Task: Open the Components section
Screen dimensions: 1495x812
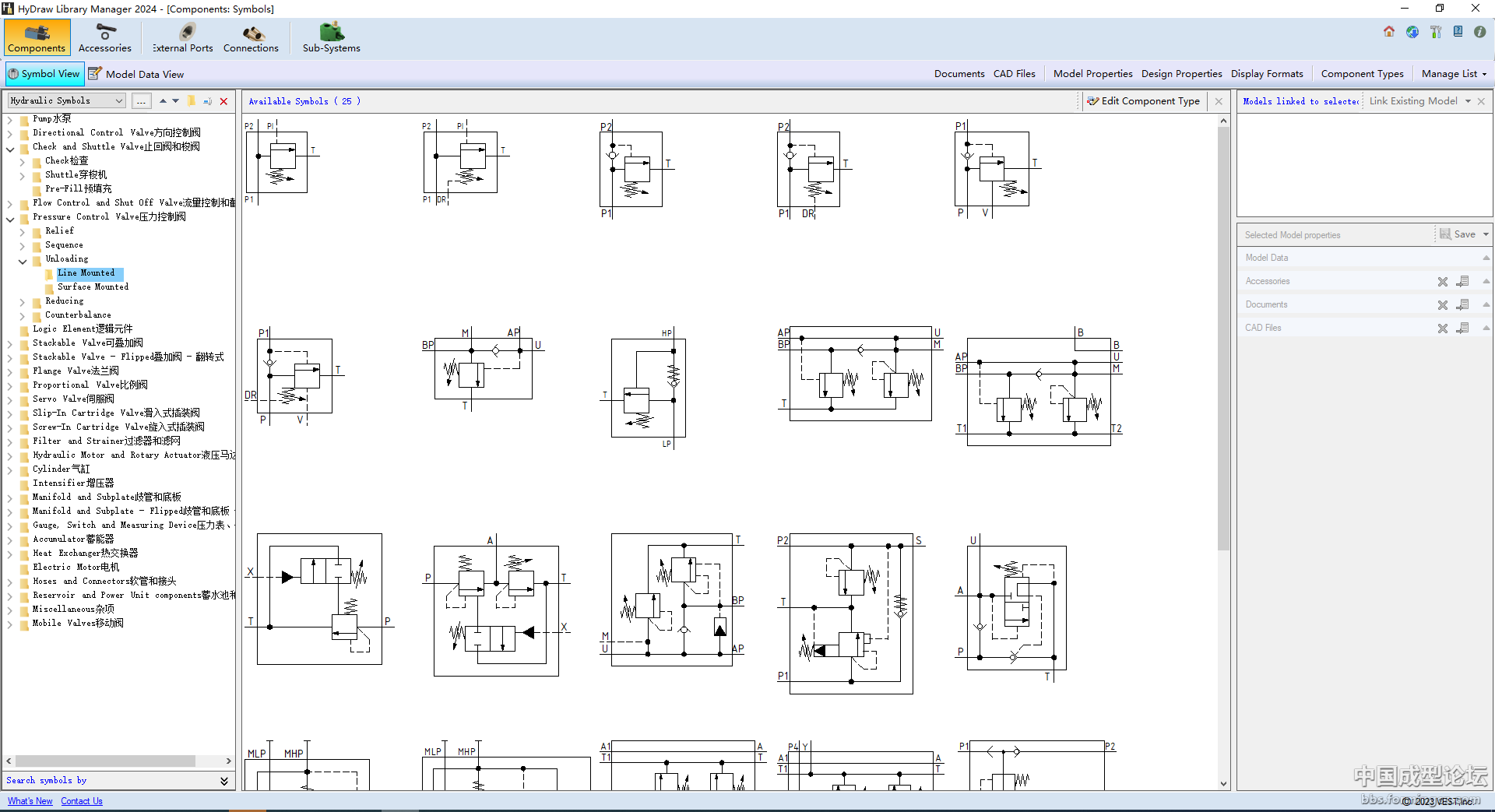Action: pyautogui.click(x=37, y=37)
